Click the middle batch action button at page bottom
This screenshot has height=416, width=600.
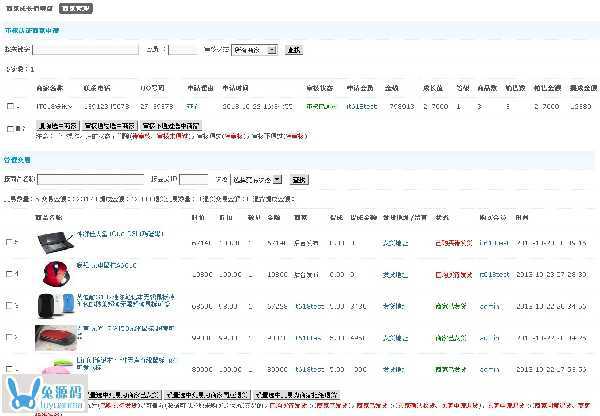click(207, 394)
